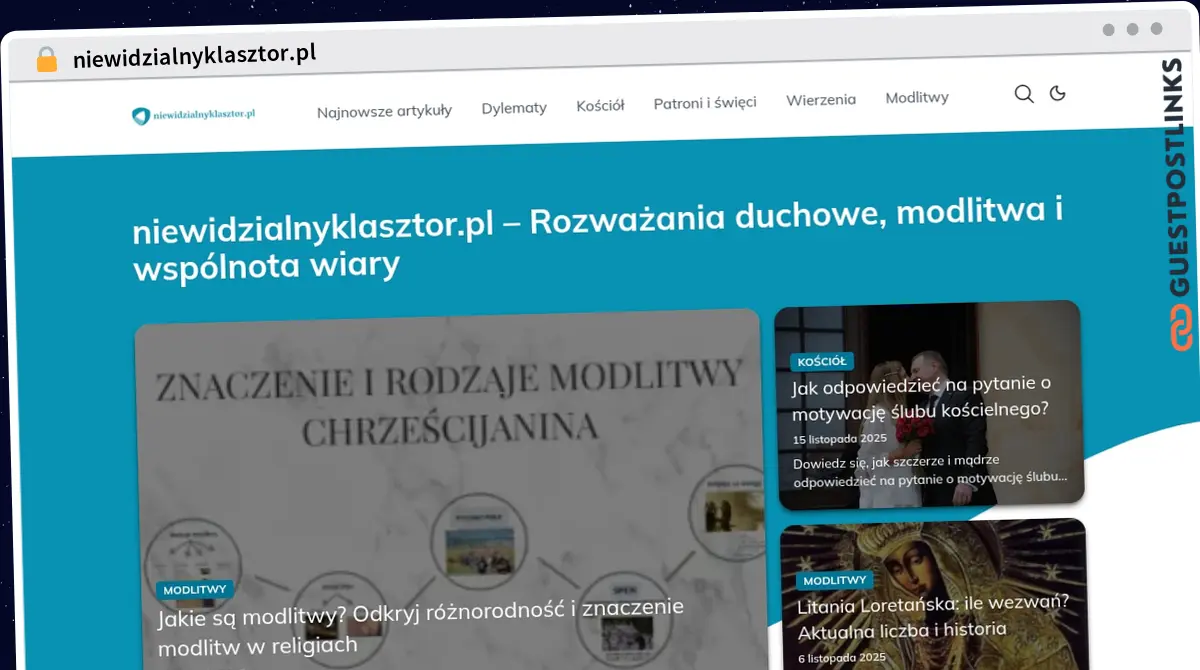Open Modlitwy menu item
This screenshot has height=670, width=1200.
click(x=917, y=97)
